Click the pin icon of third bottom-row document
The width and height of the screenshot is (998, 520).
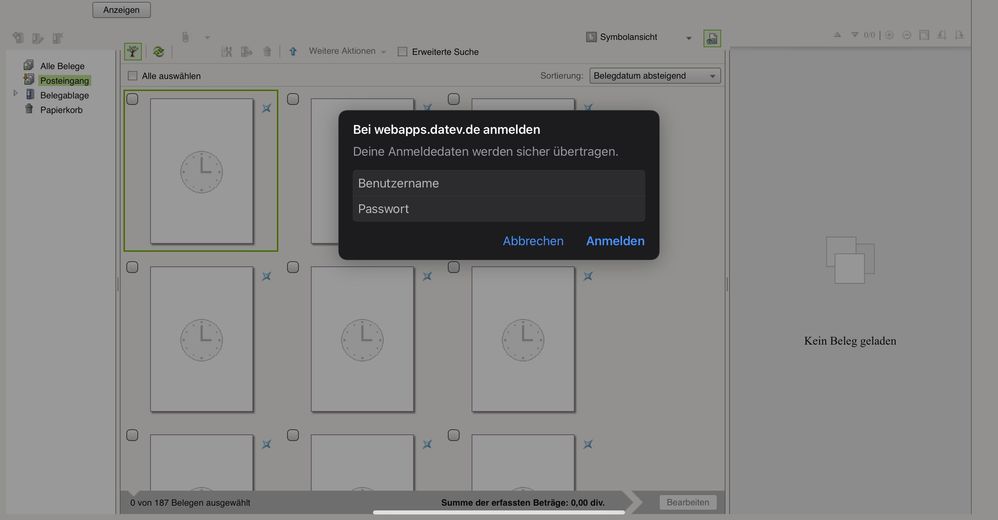click(x=588, y=444)
